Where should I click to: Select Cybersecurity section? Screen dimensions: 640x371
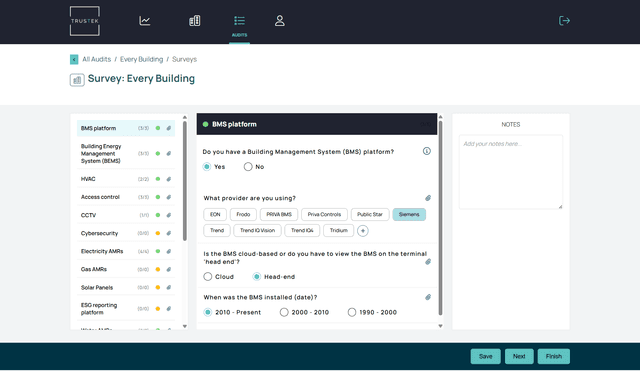(x=126, y=233)
